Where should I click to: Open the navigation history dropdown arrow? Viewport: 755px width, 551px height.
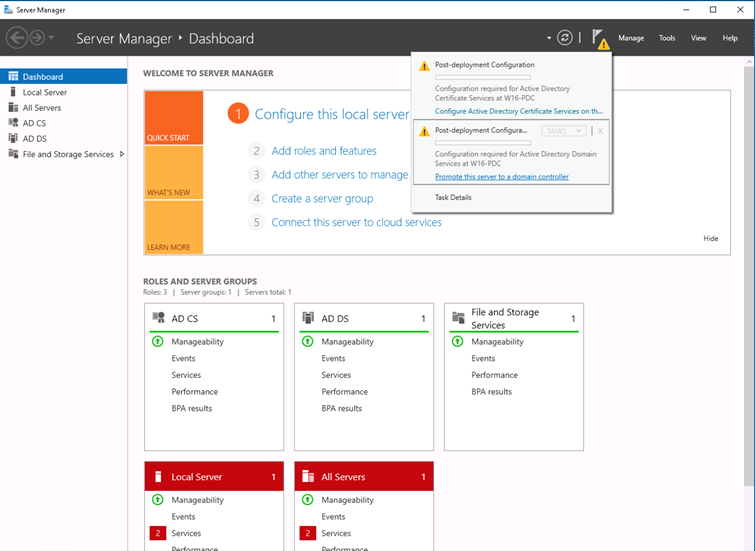[52, 38]
